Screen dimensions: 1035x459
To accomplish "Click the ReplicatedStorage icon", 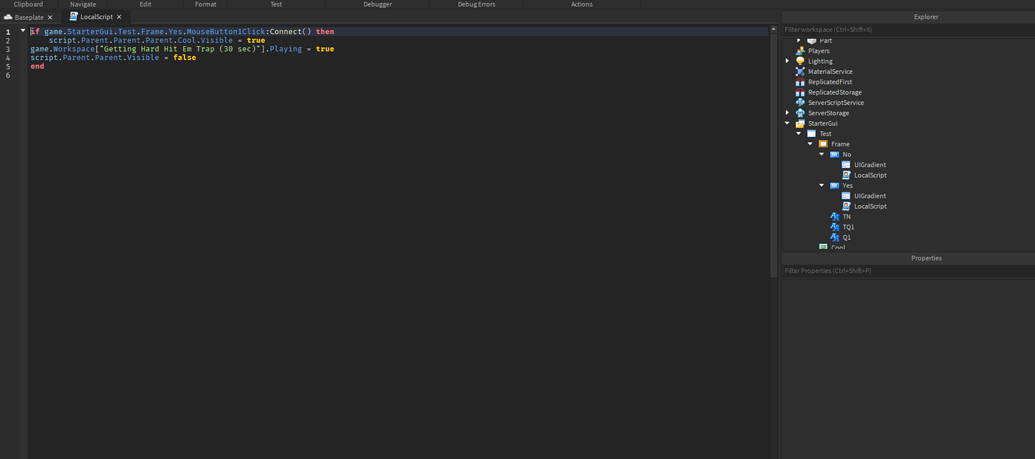I will pos(800,92).
